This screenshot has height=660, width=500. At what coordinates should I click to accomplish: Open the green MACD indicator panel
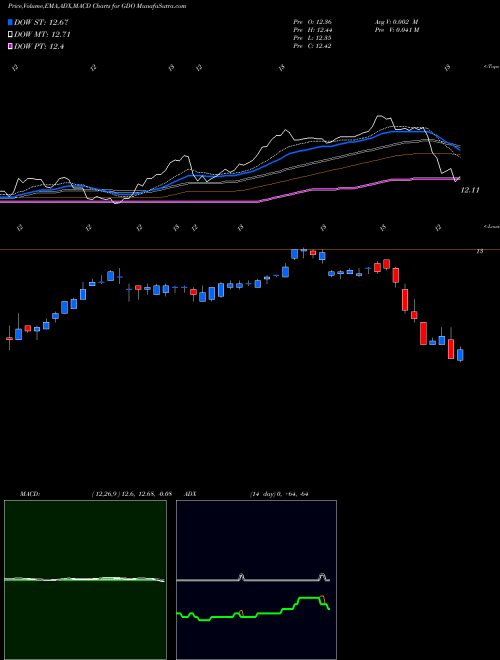coord(85,580)
